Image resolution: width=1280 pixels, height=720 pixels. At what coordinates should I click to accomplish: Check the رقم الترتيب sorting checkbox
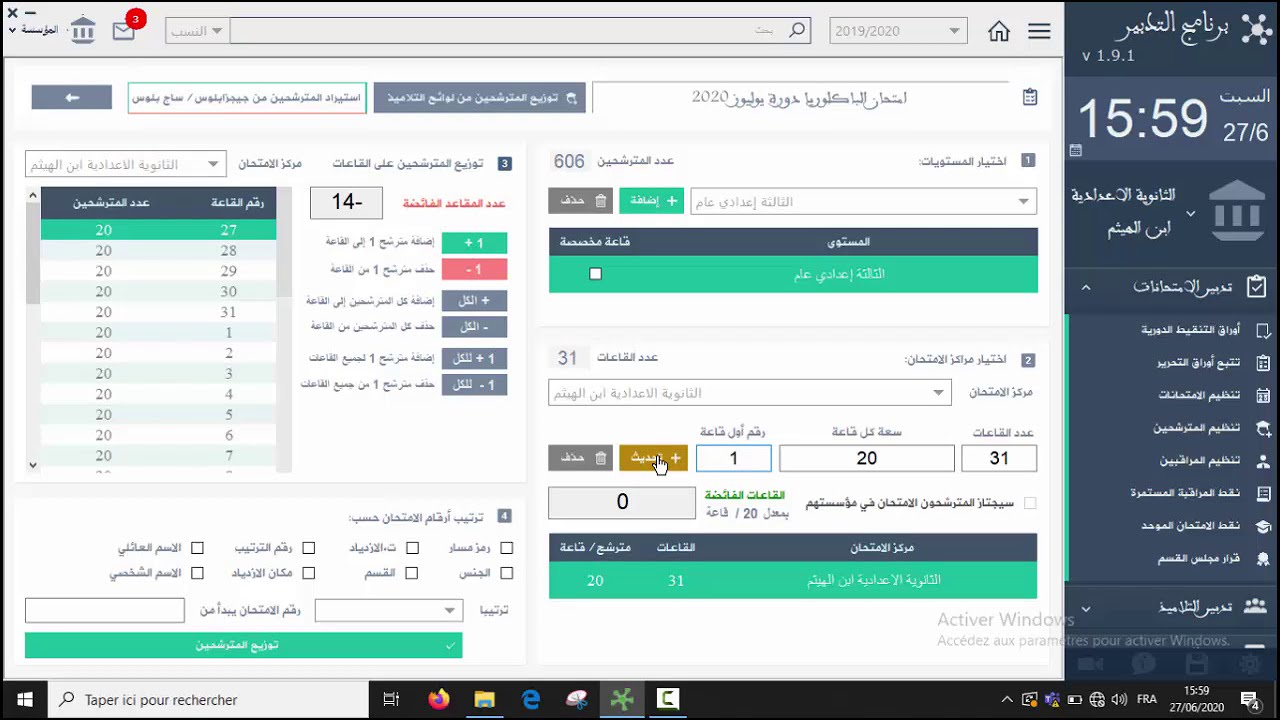[x=308, y=548]
